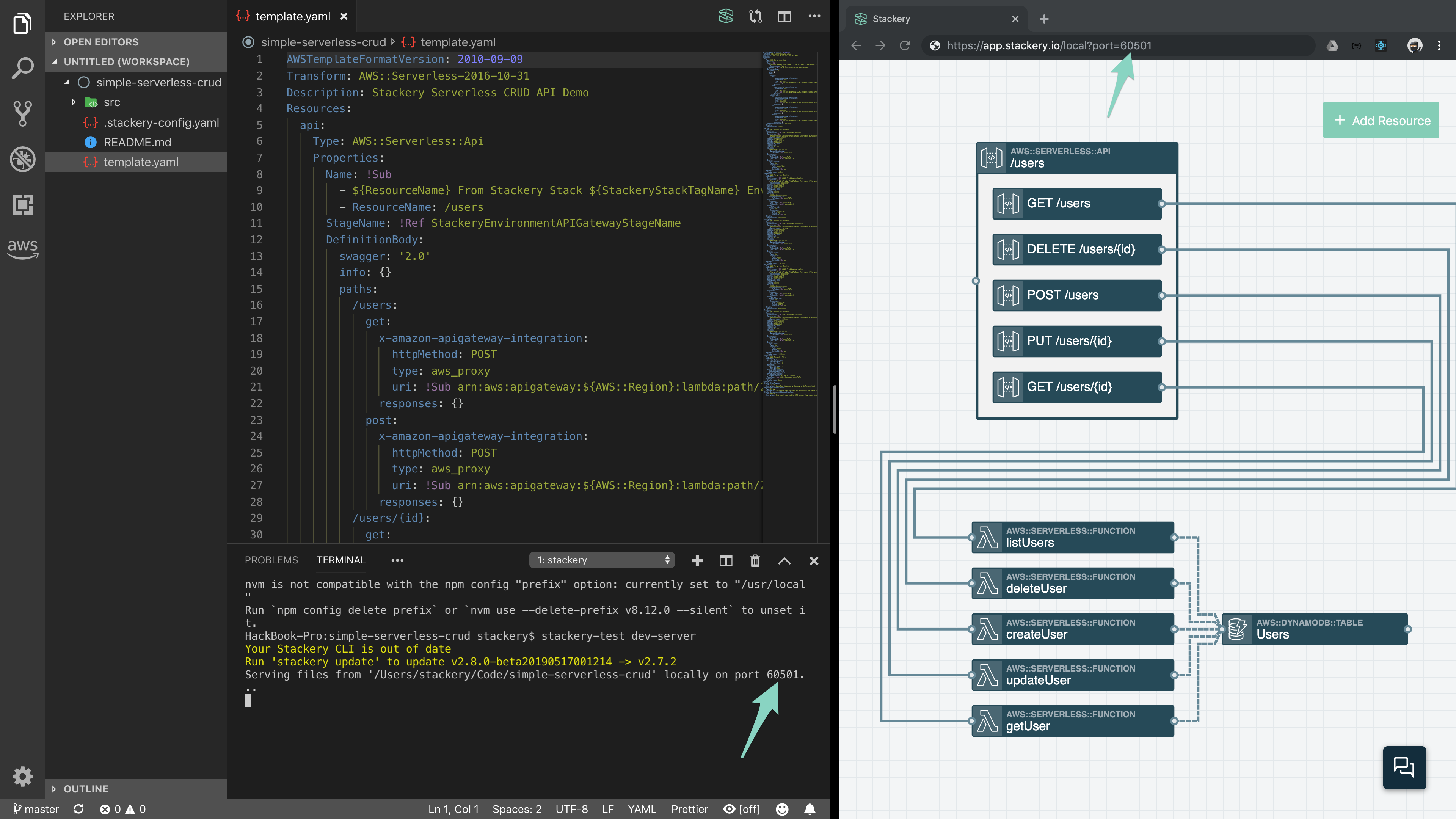The width and height of the screenshot is (1456, 819).
Task: Open the browser profile avatar
Action: [1415, 46]
